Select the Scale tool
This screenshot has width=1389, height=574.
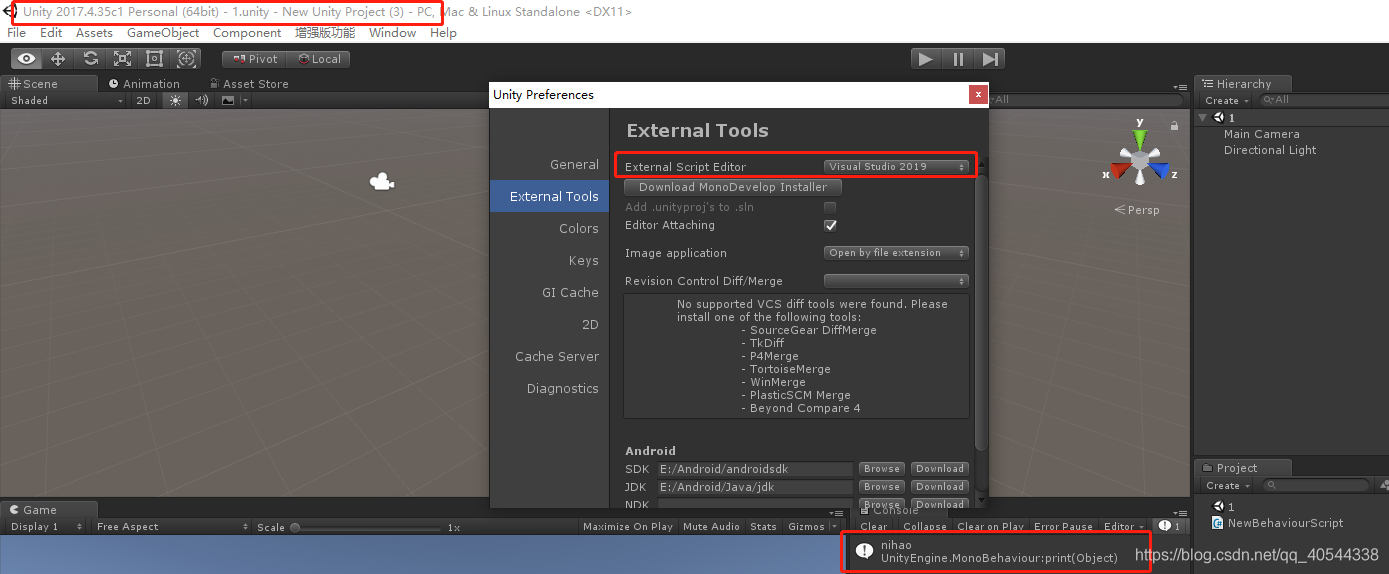(122, 59)
